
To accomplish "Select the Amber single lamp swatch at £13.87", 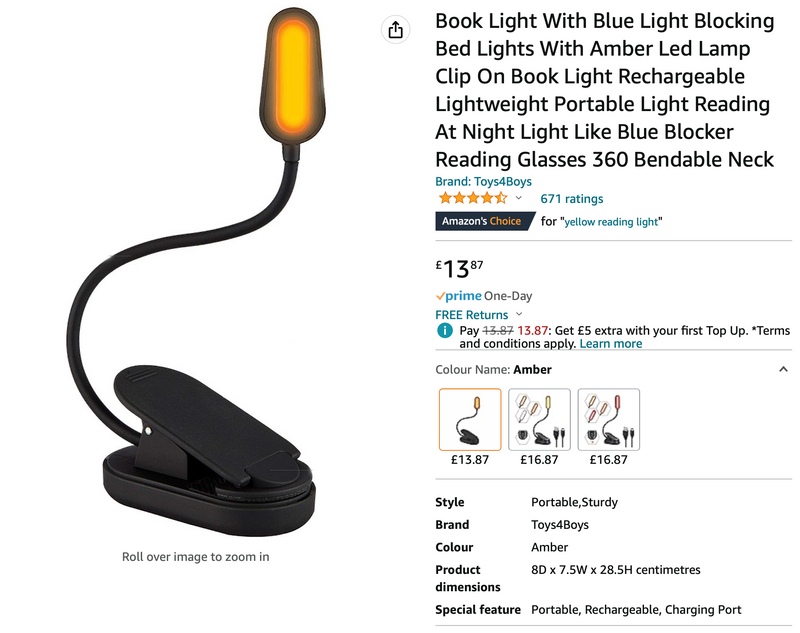I will [x=470, y=419].
